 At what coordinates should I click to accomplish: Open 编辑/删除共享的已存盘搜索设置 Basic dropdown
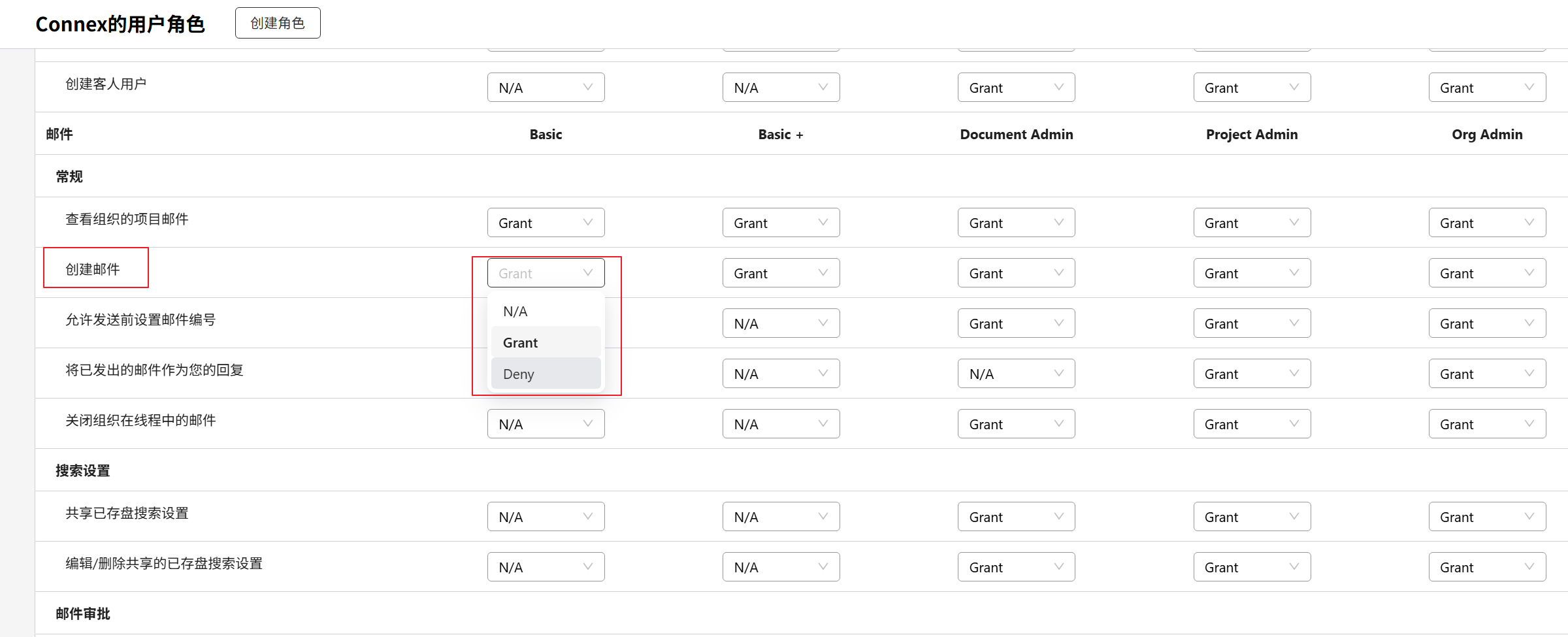(x=546, y=567)
